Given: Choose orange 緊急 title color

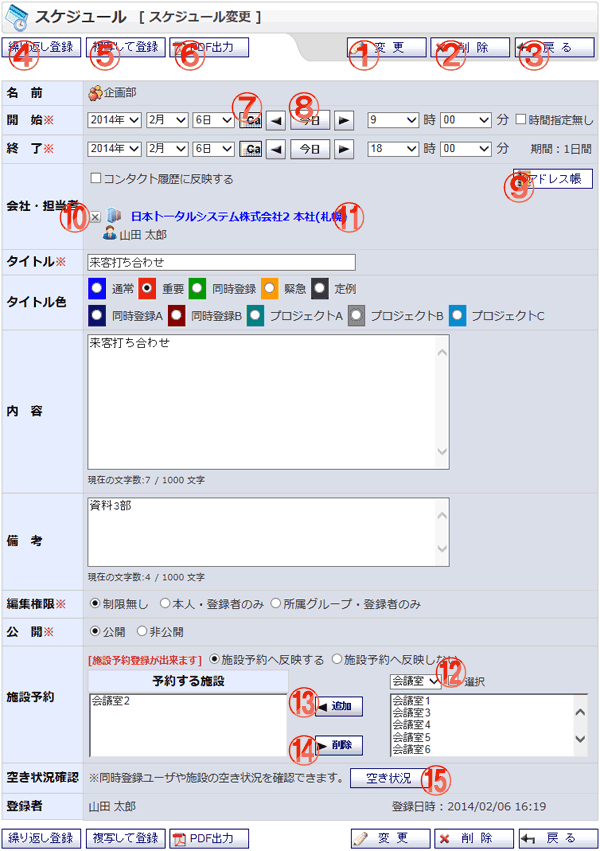Looking at the screenshot, I should pyautogui.click(x=270, y=288).
